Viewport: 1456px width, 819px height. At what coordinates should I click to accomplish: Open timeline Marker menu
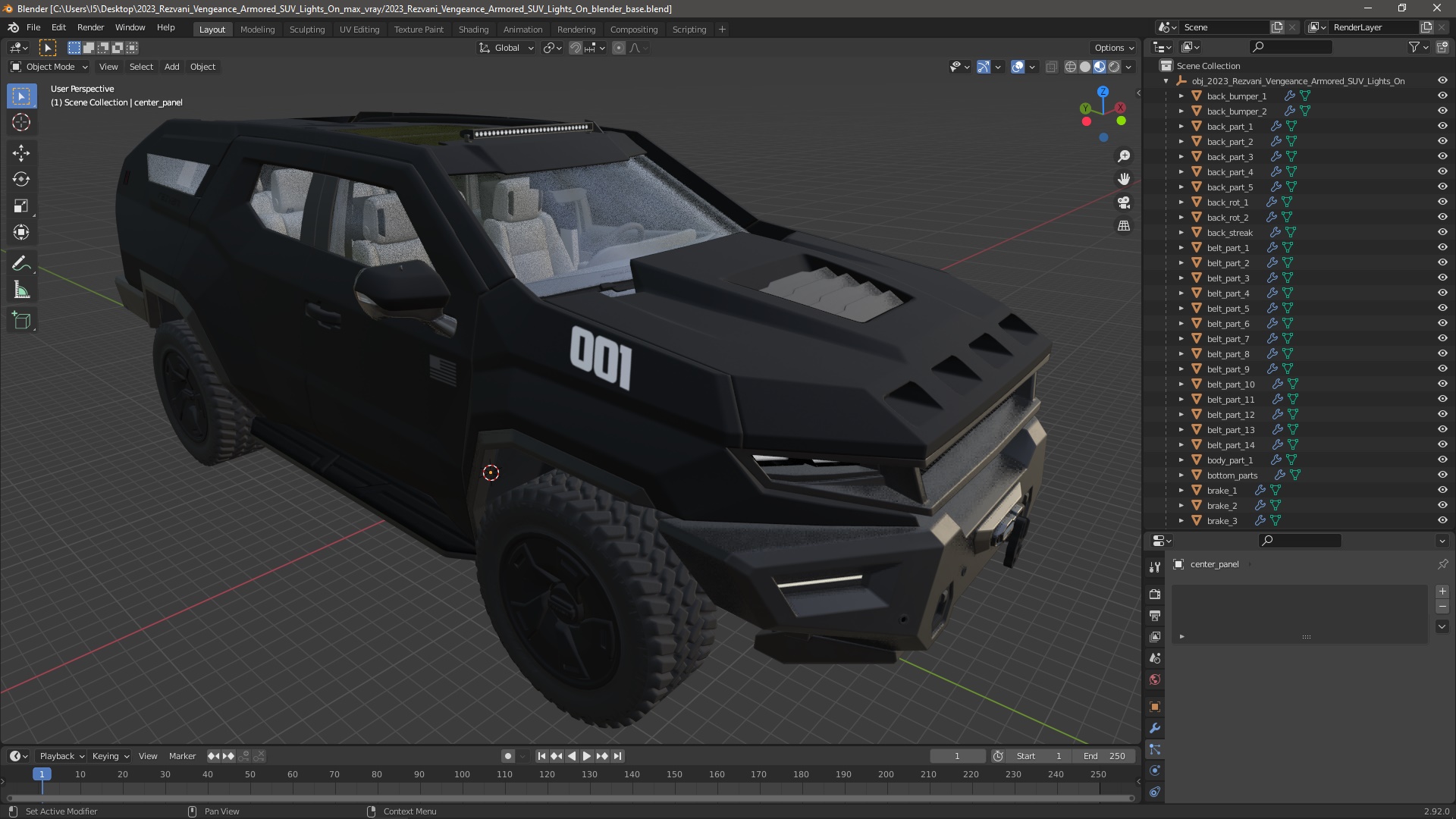point(182,756)
